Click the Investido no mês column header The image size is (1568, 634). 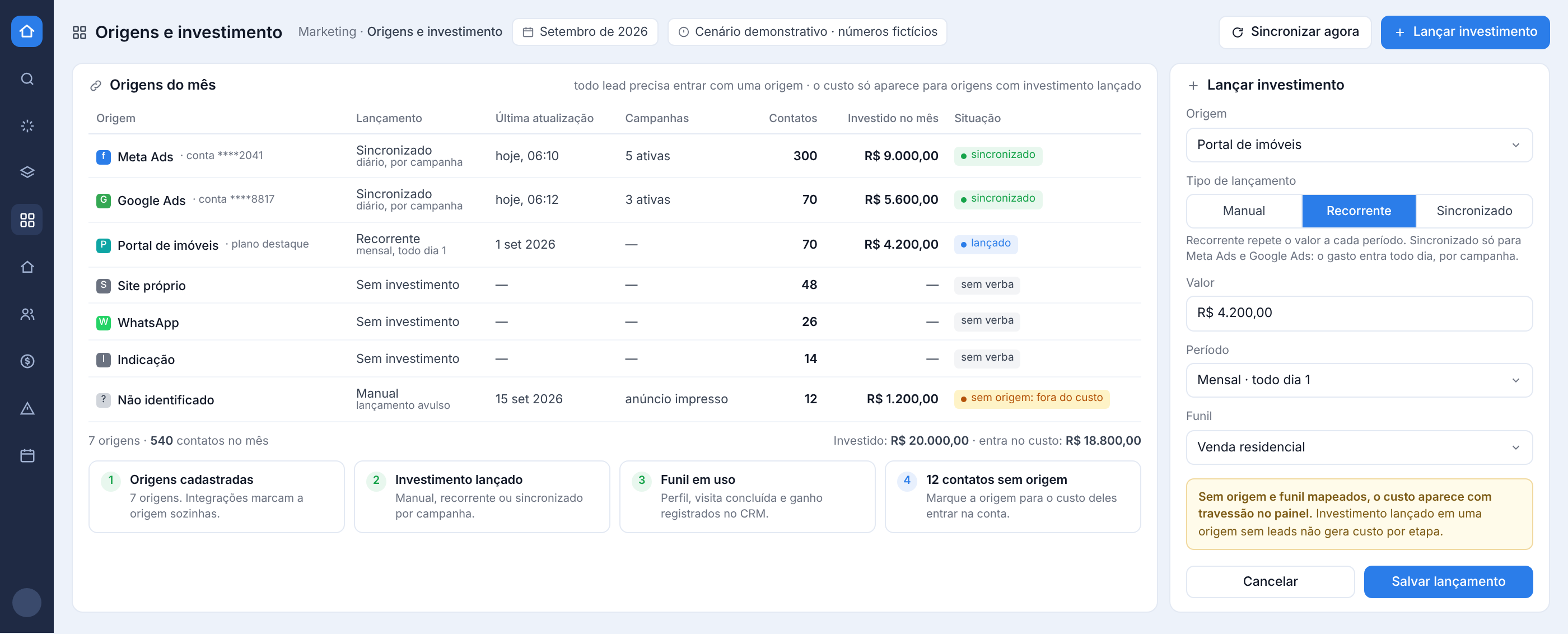point(892,118)
